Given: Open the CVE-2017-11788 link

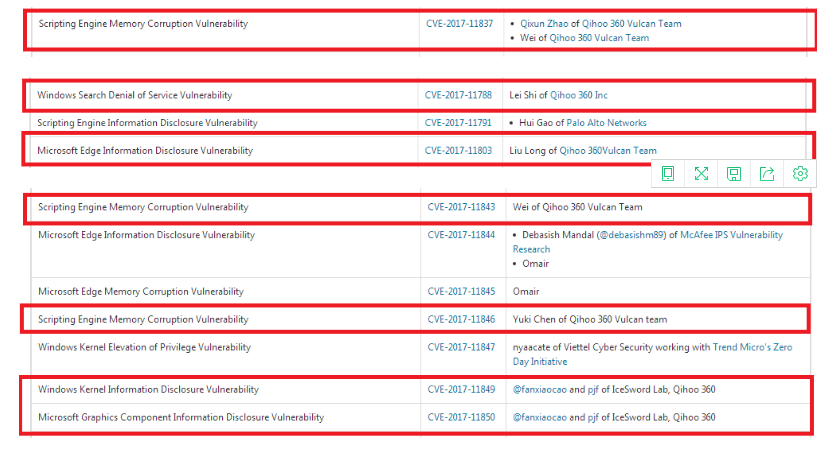Looking at the screenshot, I should [458, 95].
